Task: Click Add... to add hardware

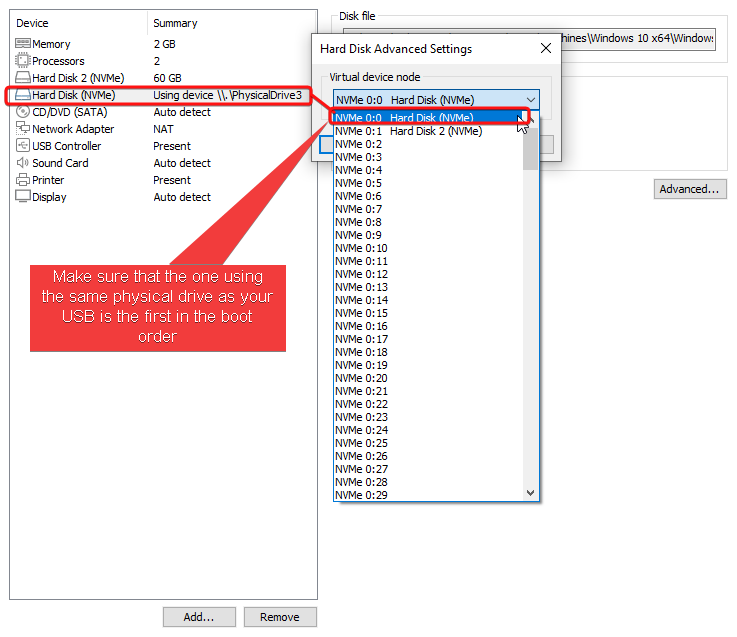Action: [199, 617]
